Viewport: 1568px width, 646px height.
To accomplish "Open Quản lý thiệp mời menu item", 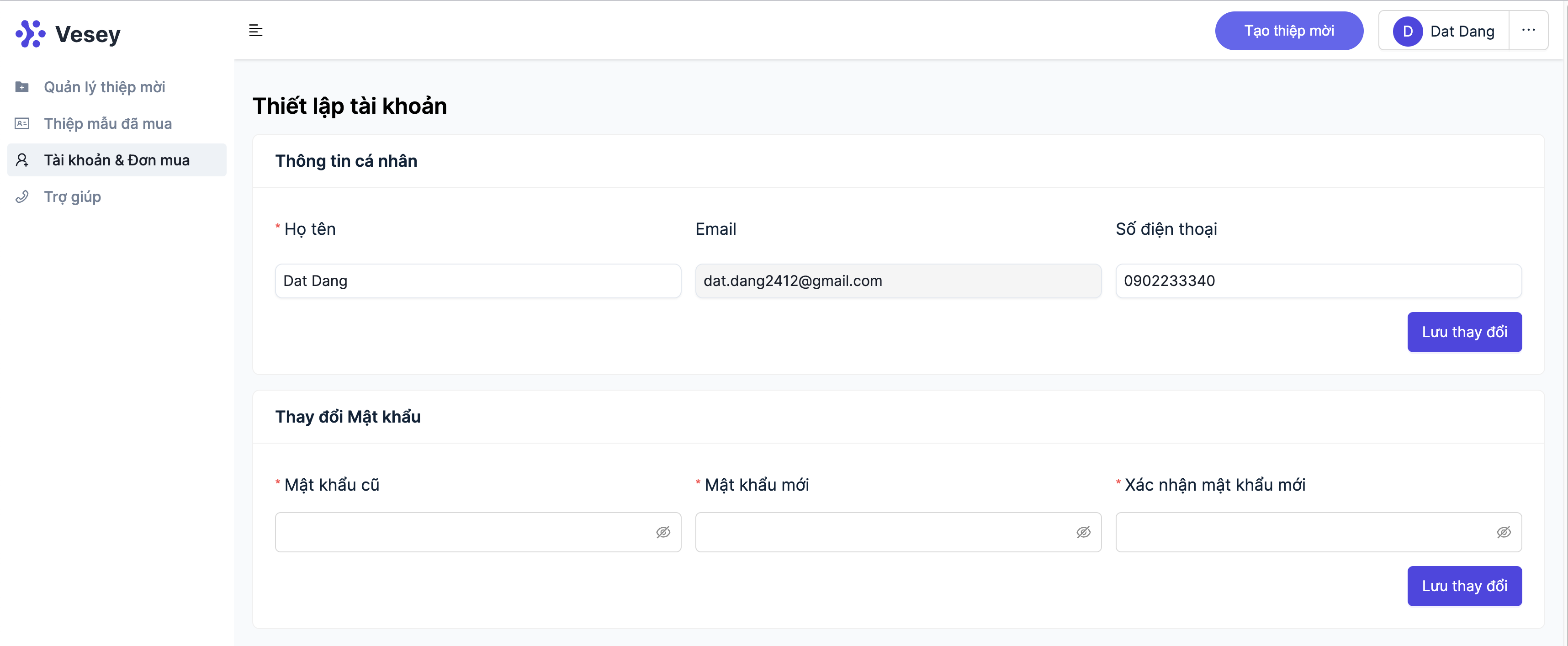I will pyautogui.click(x=117, y=87).
